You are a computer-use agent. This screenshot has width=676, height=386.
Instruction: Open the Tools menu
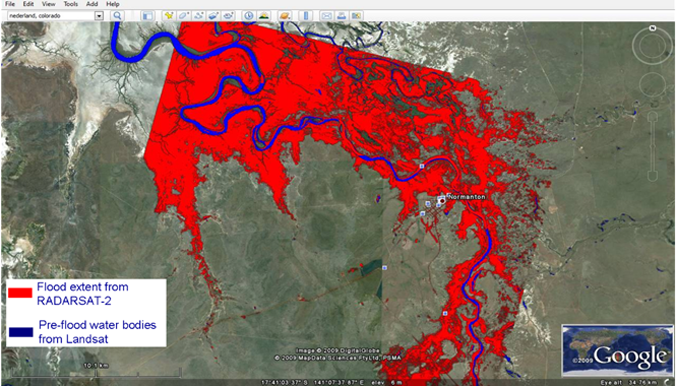click(71, 4)
